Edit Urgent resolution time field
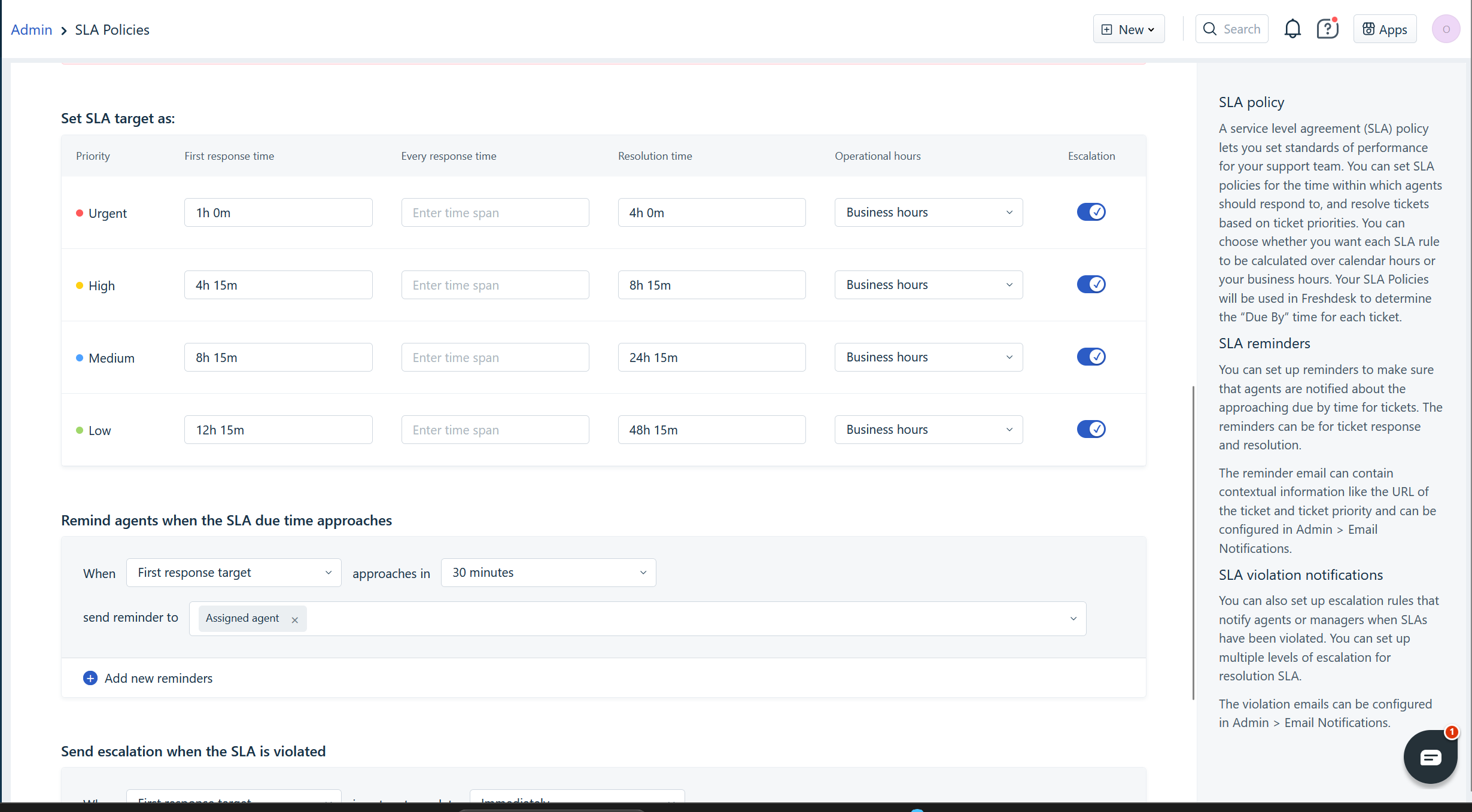 [711, 212]
